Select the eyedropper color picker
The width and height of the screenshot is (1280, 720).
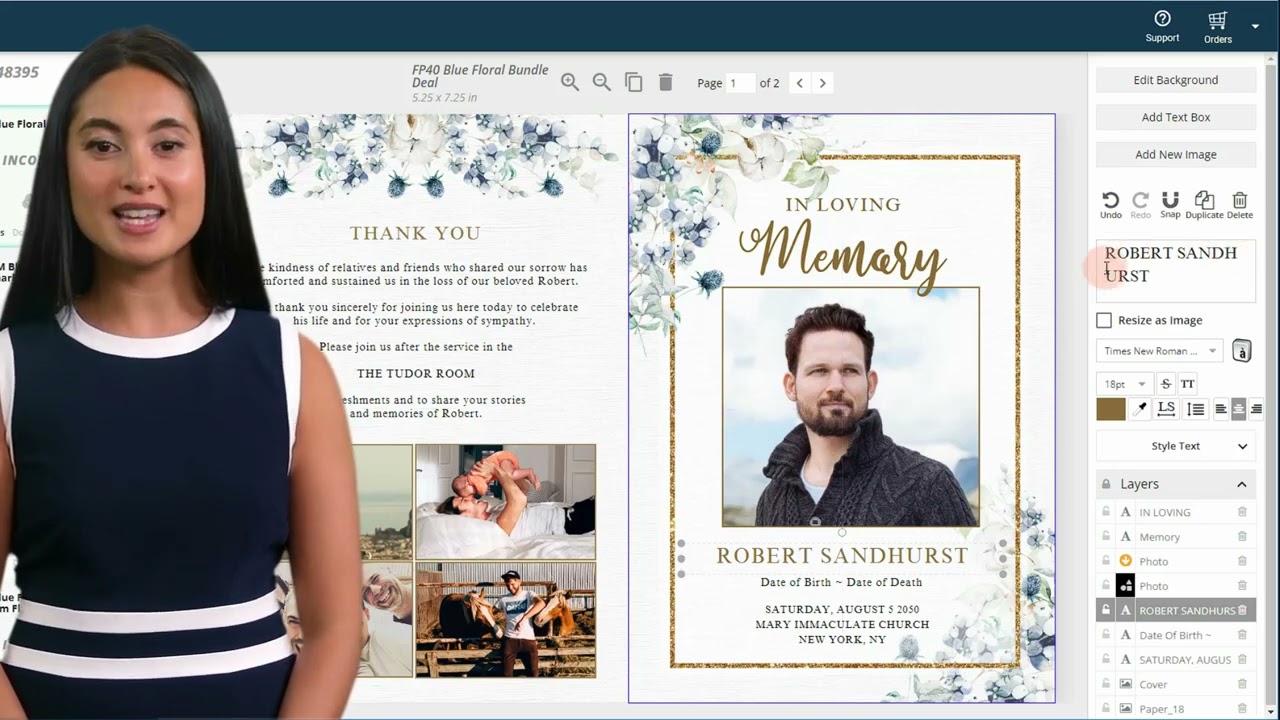coord(1140,409)
